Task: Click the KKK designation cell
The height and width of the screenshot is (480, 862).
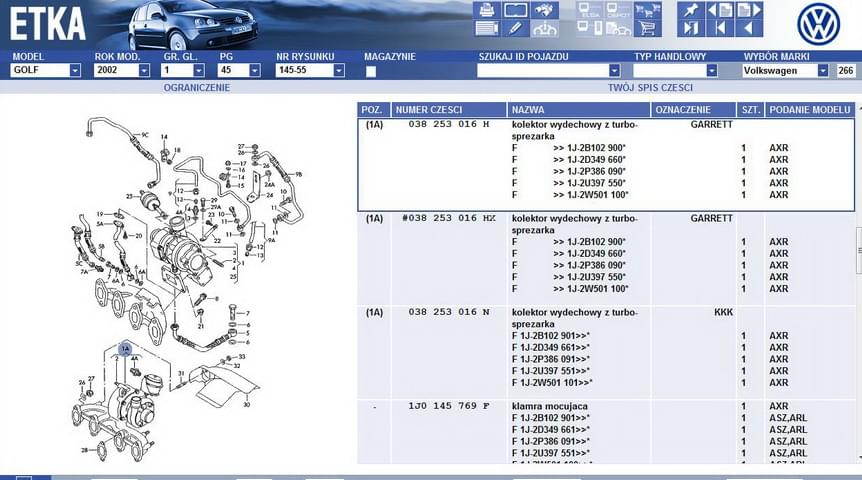Action: (723, 312)
